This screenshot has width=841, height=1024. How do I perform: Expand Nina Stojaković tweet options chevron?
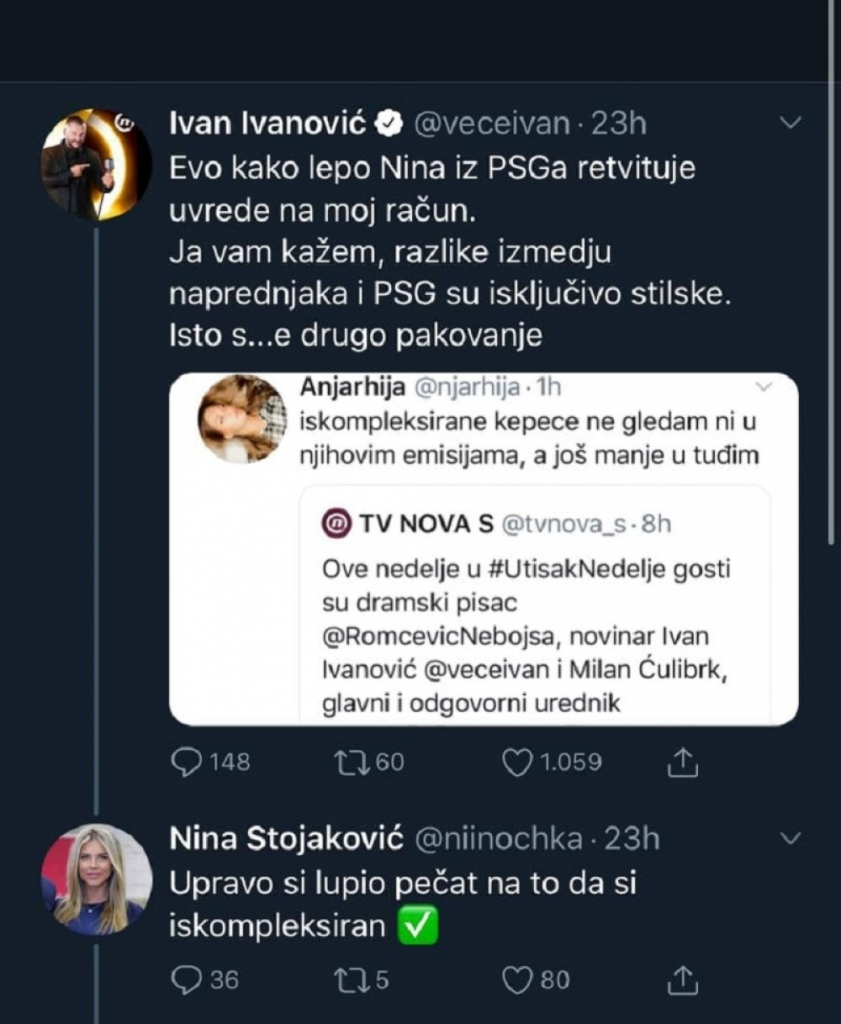coord(790,837)
